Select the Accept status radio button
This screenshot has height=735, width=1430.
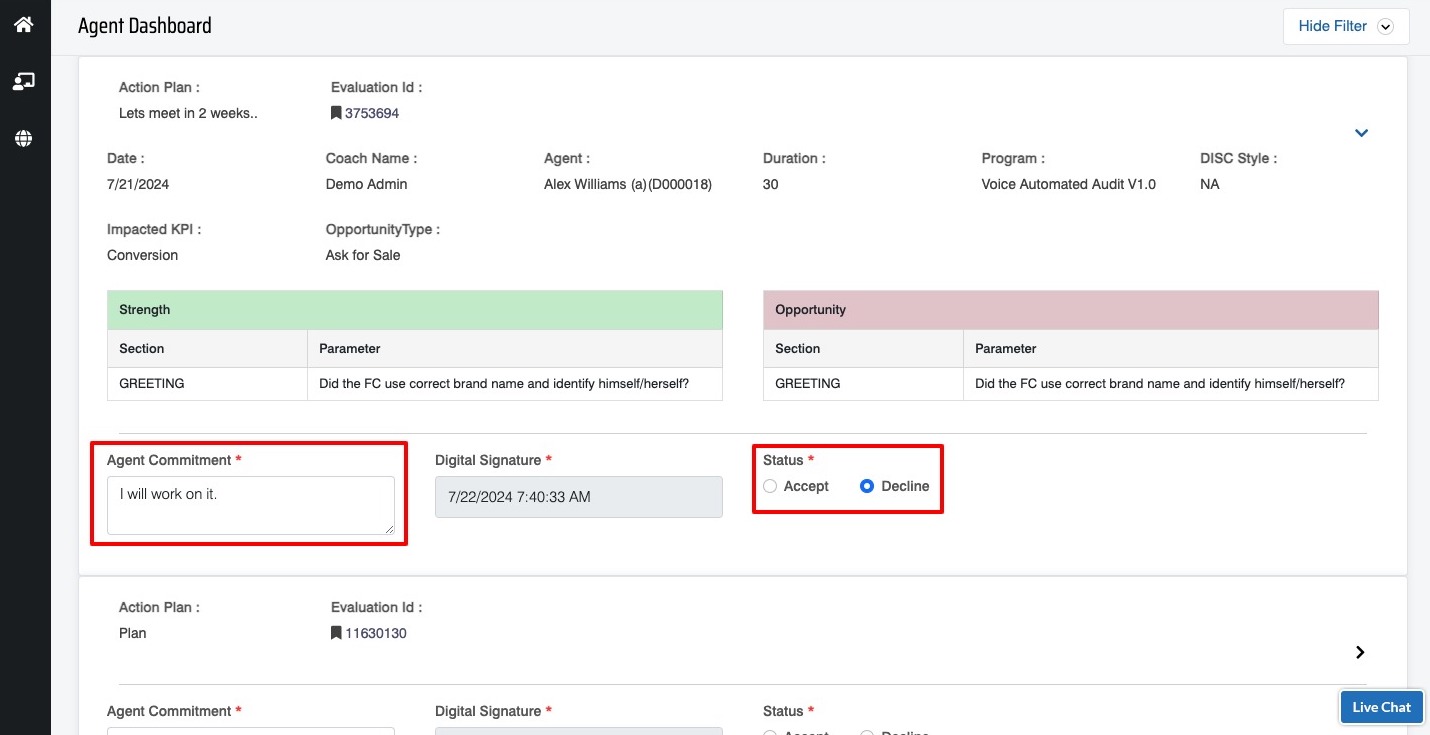(770, 486)
